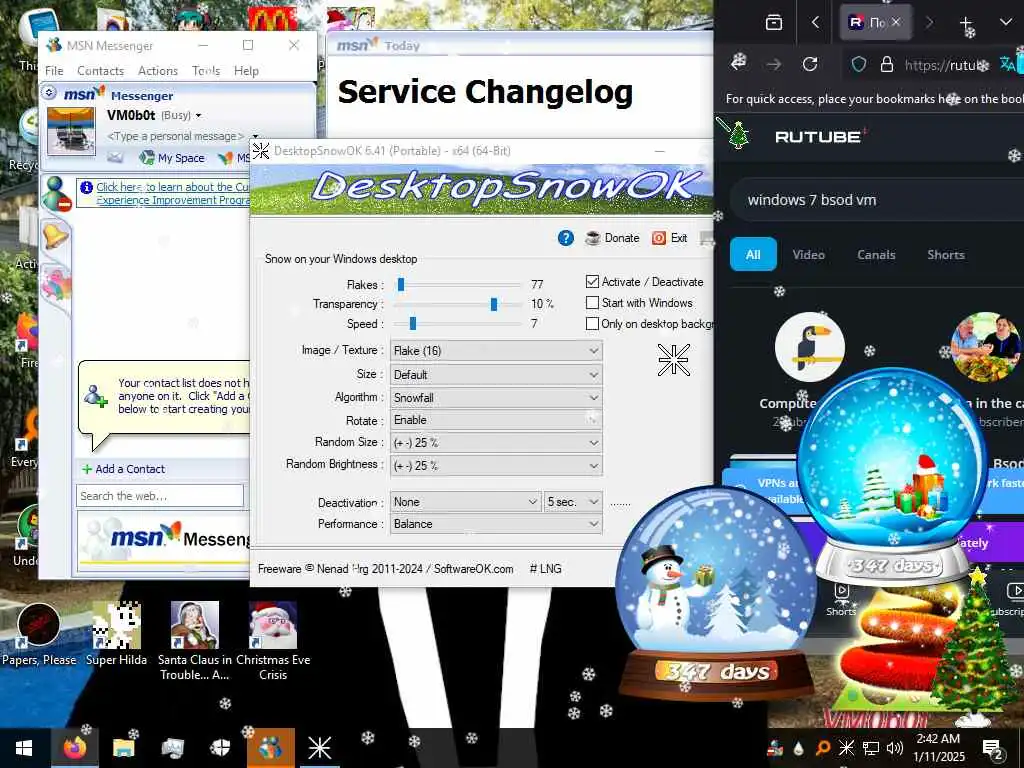1024x768 pixels.
Task: Click the Search the web input field
Action: pos(160,496)
